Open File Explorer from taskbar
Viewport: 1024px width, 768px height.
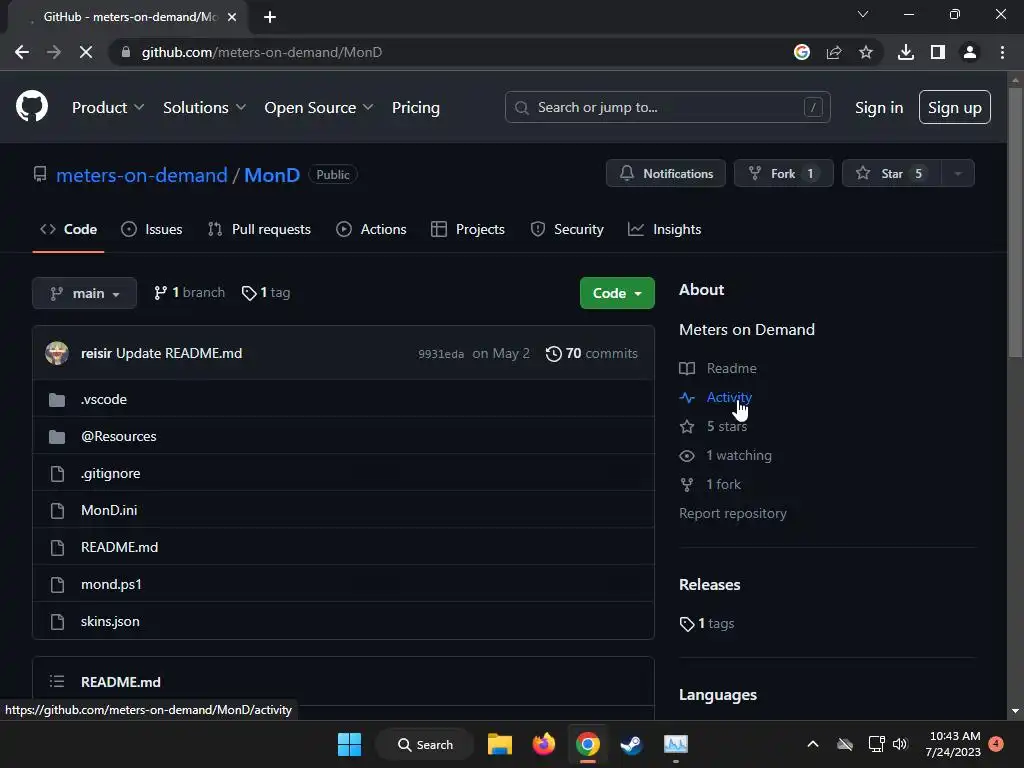coord(500,744)
